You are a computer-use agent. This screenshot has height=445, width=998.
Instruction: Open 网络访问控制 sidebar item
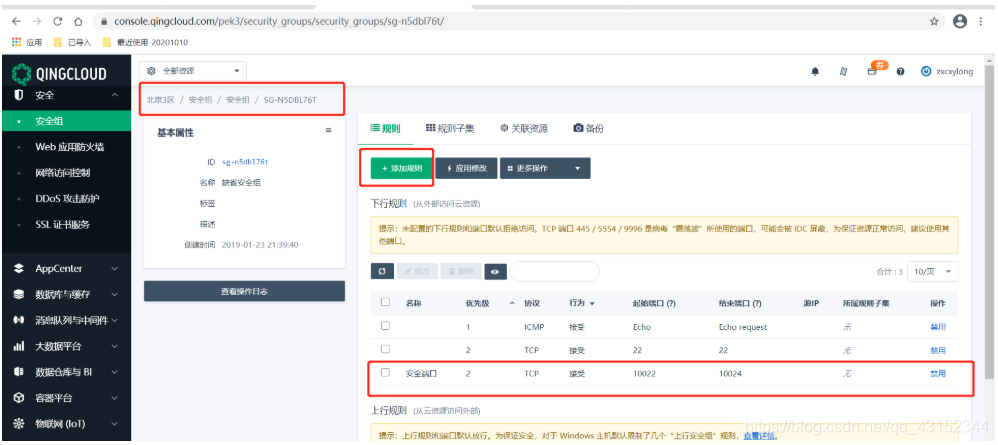coord(62,173)
